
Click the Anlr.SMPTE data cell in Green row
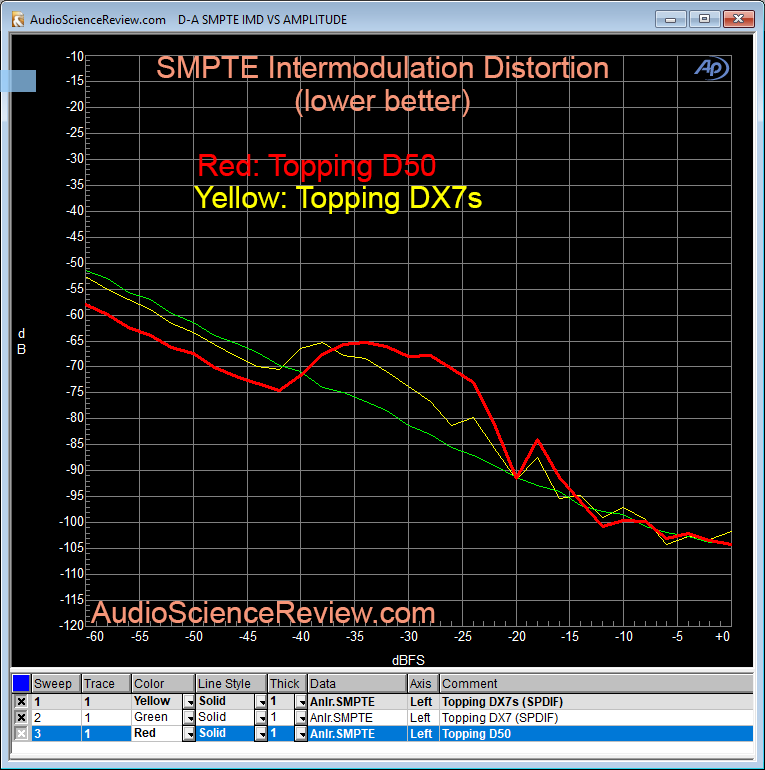point(357,718)
